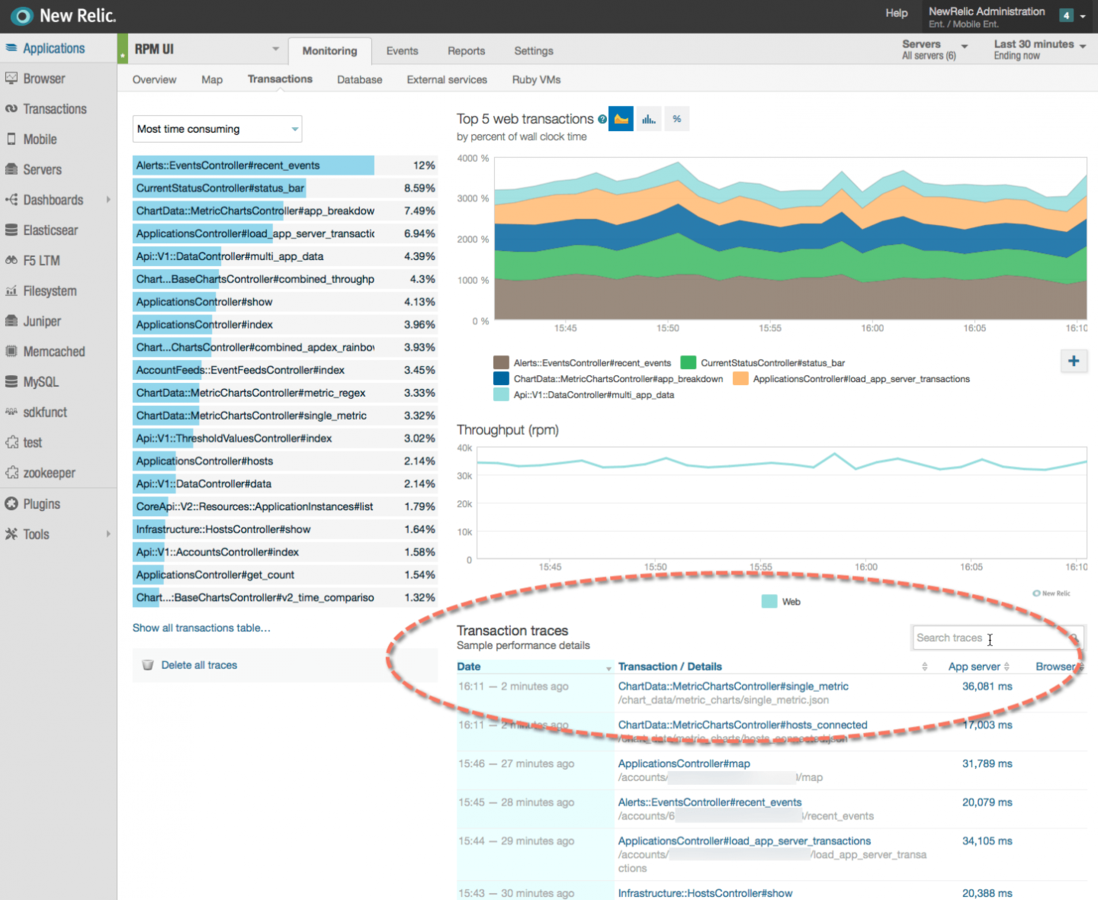Screen dimensions: 1098x900
Task: Click Show all transactions table link
Action: point(201,628)
